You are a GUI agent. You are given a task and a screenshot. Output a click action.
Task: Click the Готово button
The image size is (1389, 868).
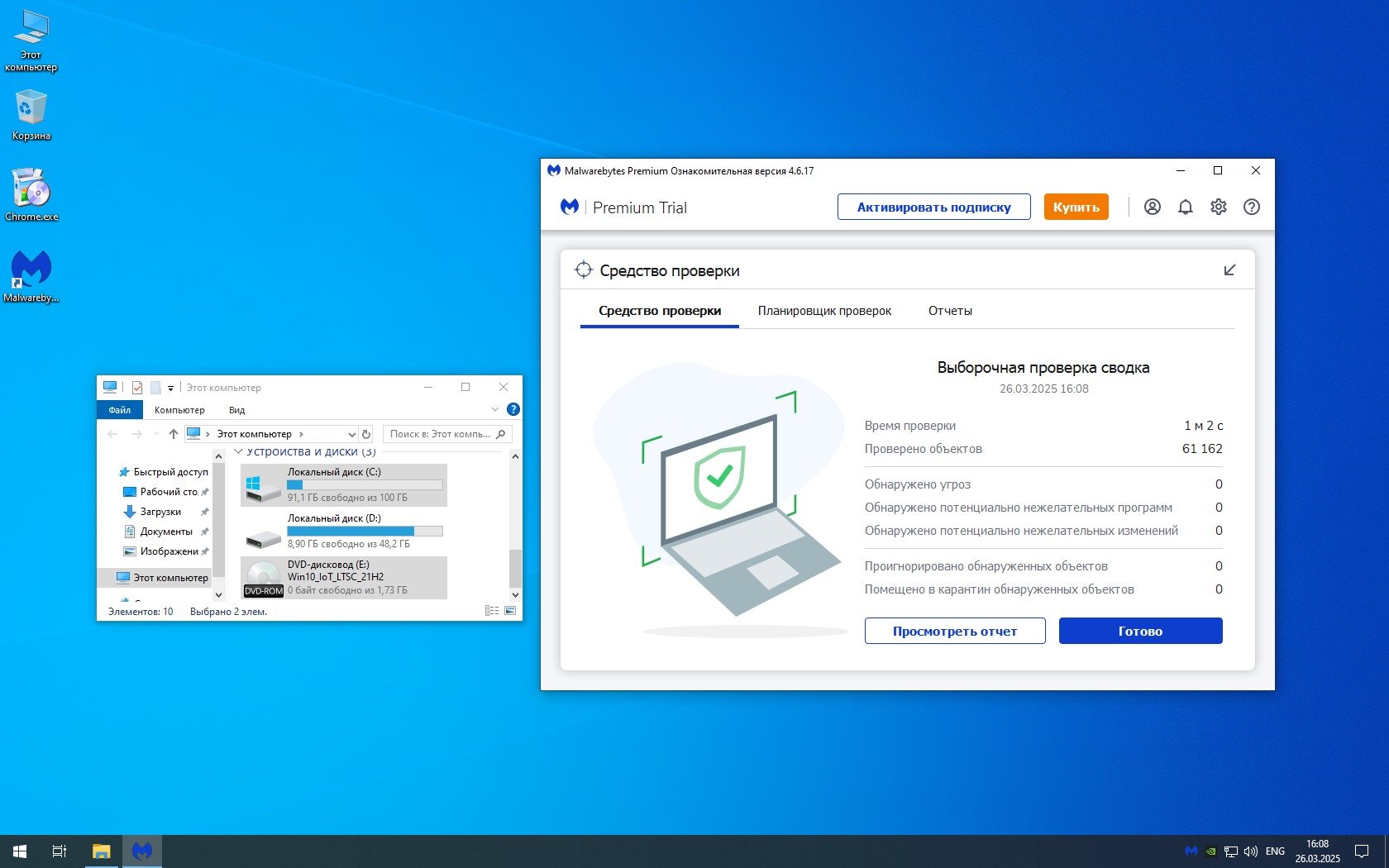point(1140,631)
